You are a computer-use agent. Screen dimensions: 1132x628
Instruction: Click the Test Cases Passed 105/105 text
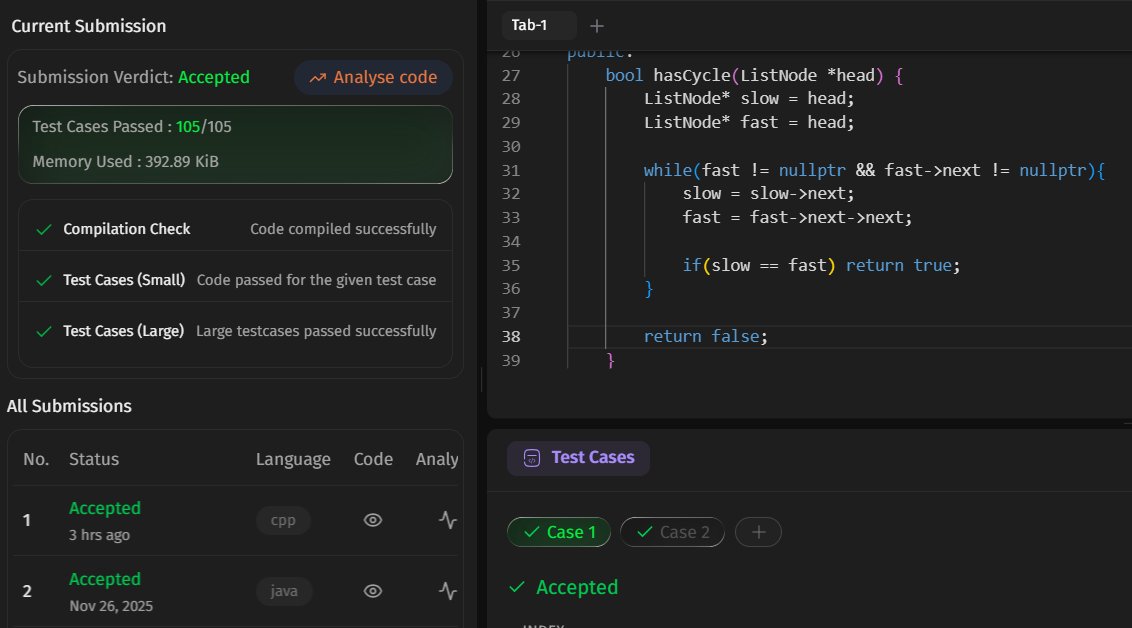point(131,126)
